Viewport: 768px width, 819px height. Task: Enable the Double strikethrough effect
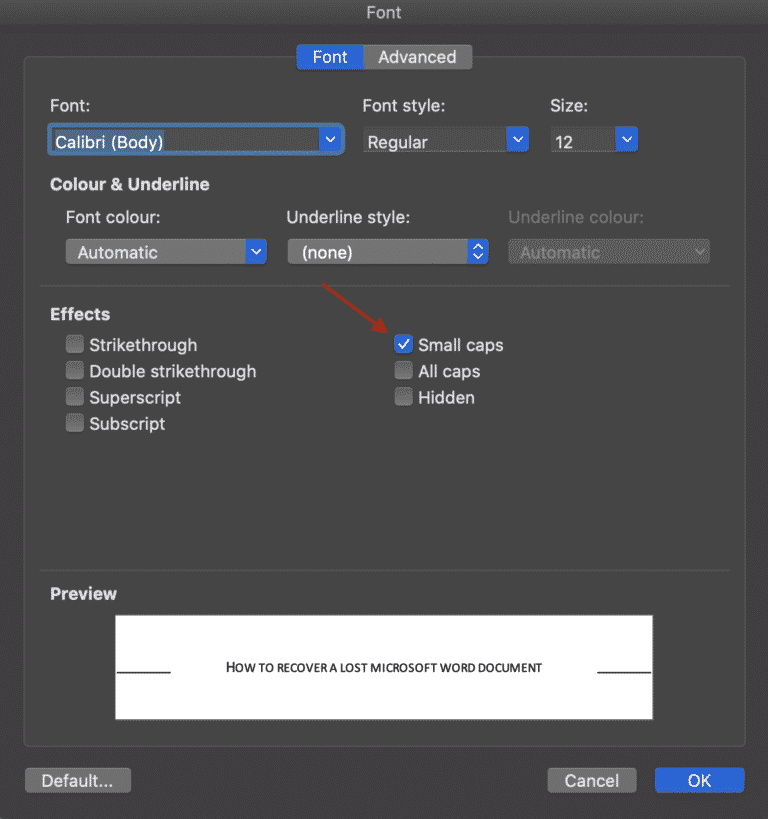tap(74, 371)
